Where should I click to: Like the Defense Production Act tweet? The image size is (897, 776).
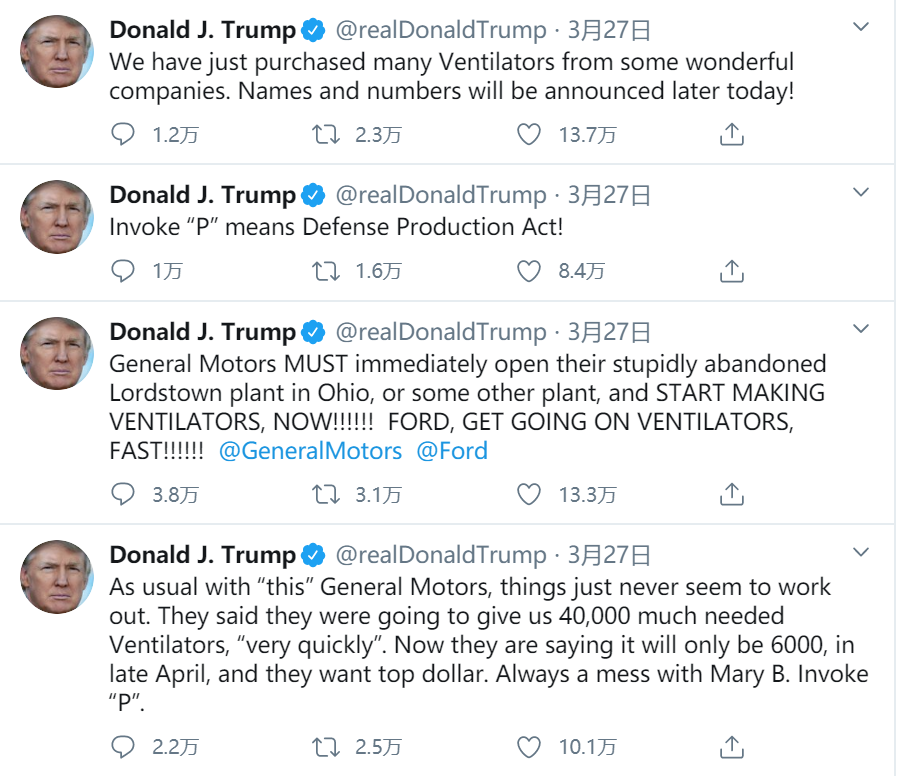click(x=529, y=271)
